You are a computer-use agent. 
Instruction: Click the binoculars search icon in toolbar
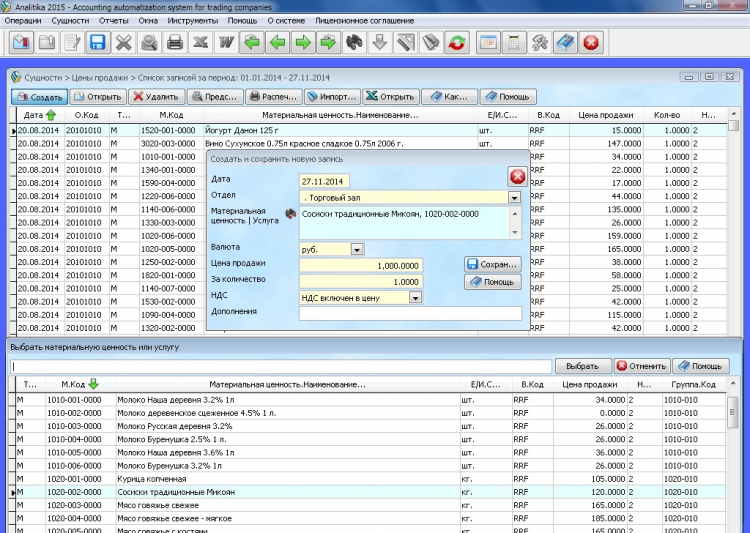(353, 43)
